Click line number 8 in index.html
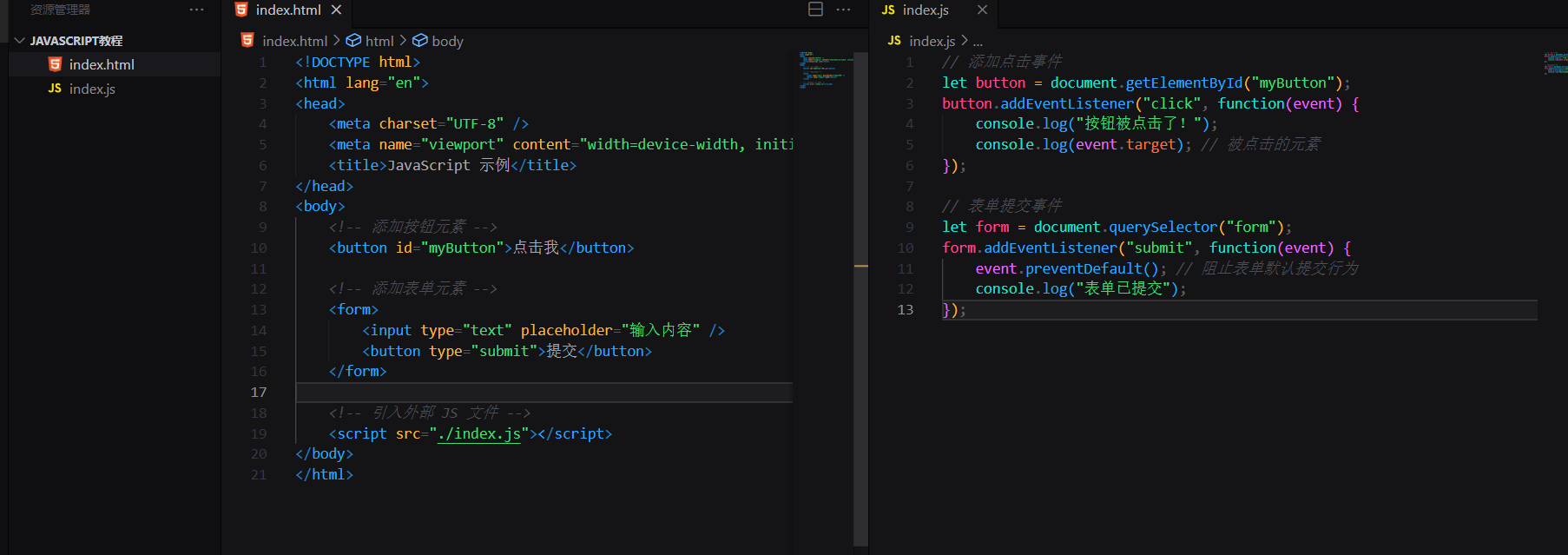The height and width of the screenshot is (555, 1568). (262, 207)
